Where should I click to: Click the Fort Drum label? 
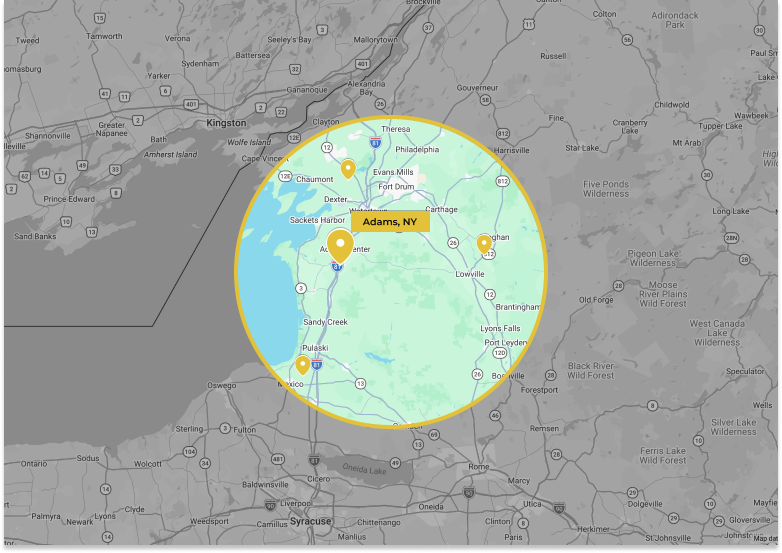click(x=396, y=187)
